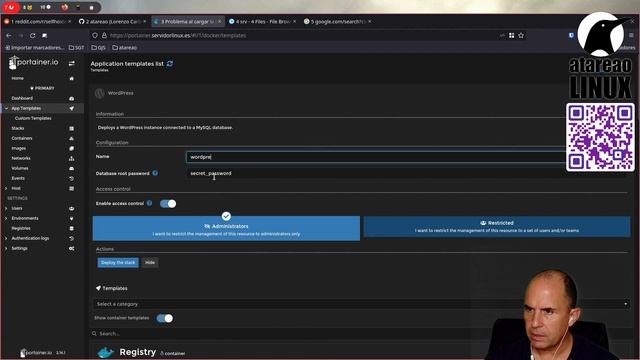The width and height of the screenshot is (640, 360).
Task: Click the Authentication logs history icon
Action: point(71,238)
